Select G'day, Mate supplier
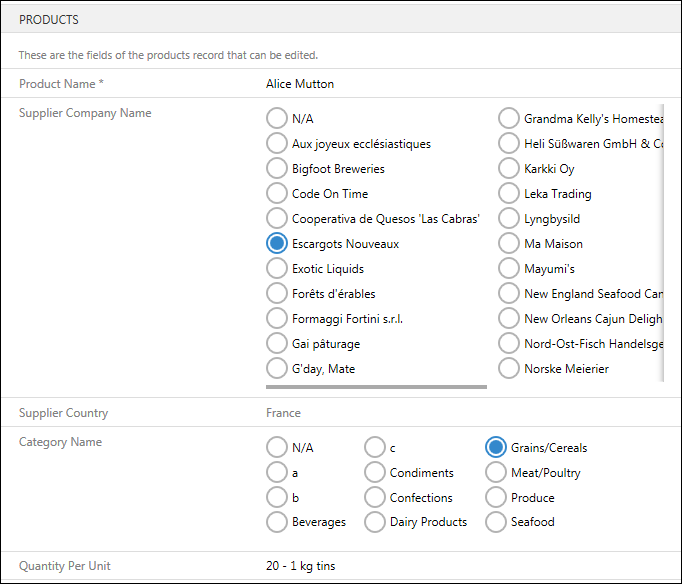Viewport: 682px width, 584px height. point(277,369)
